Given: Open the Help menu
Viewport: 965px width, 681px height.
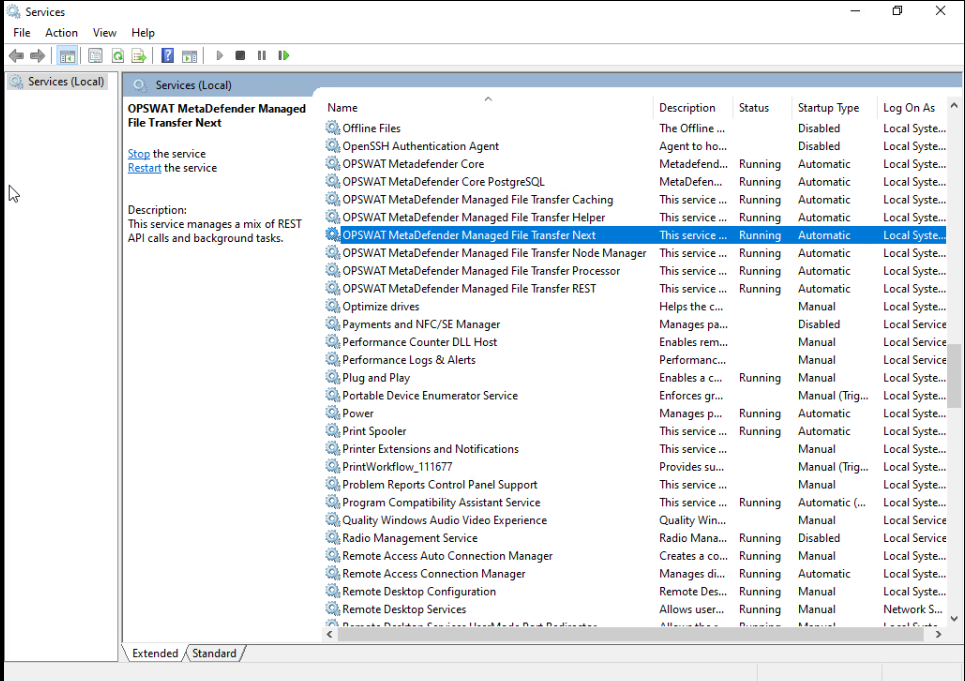Looking at the screenshot, I should point(143,33).
